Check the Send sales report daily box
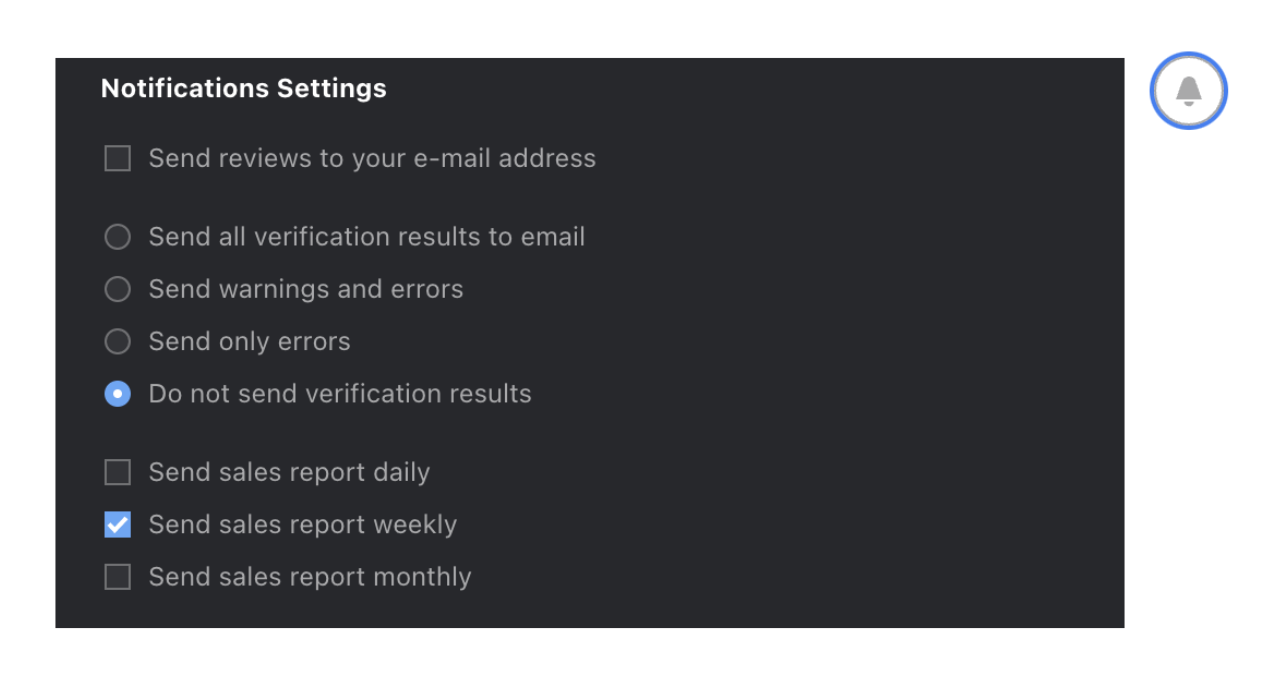The image size is (1274, 680). pyautogui.click(x=118, y=472)
